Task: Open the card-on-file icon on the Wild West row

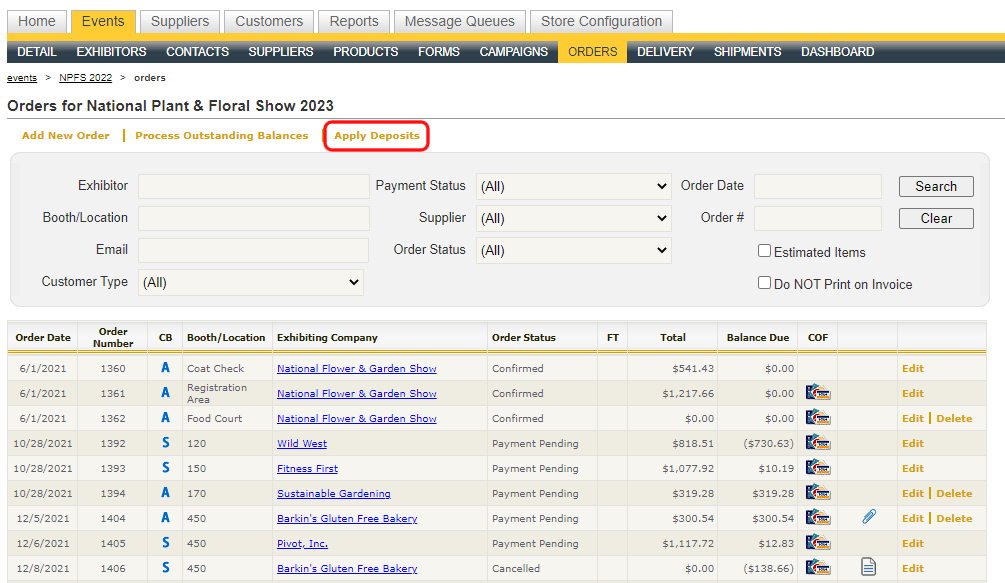Action: click(817, 443)
